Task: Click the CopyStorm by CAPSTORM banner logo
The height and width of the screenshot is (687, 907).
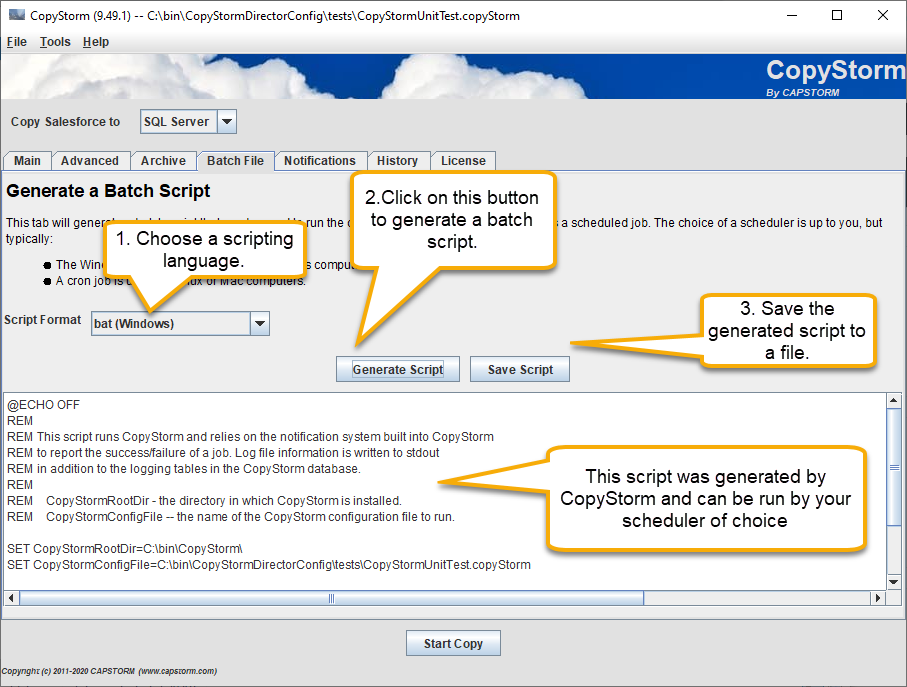Action: click(835, 77)
